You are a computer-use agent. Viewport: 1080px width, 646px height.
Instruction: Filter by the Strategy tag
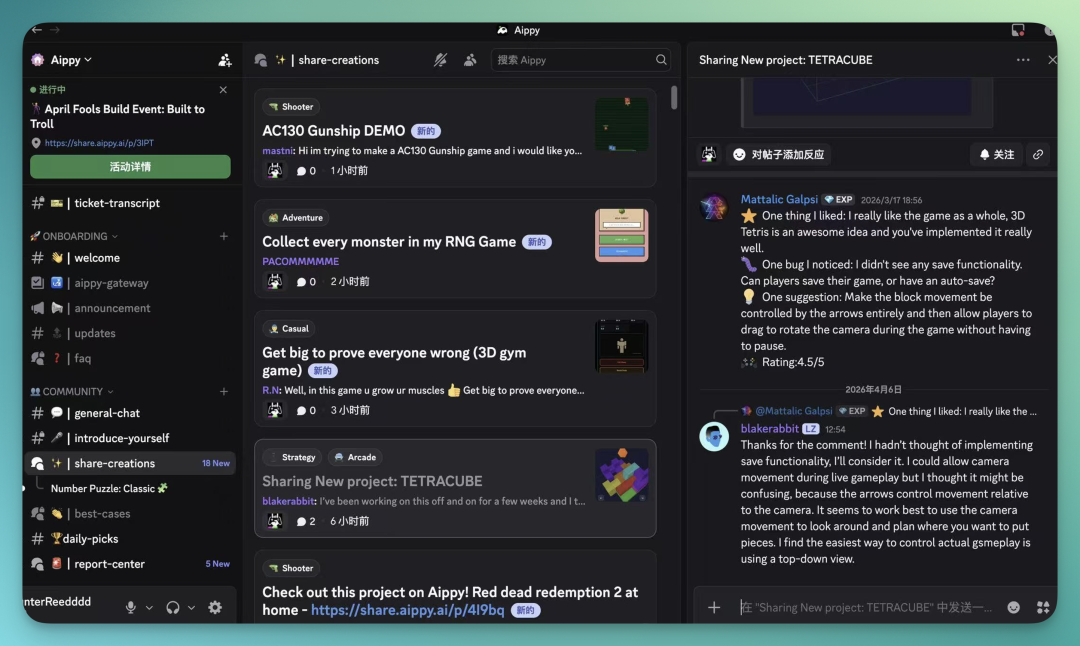pyautogui.click(x=292, y=457)
